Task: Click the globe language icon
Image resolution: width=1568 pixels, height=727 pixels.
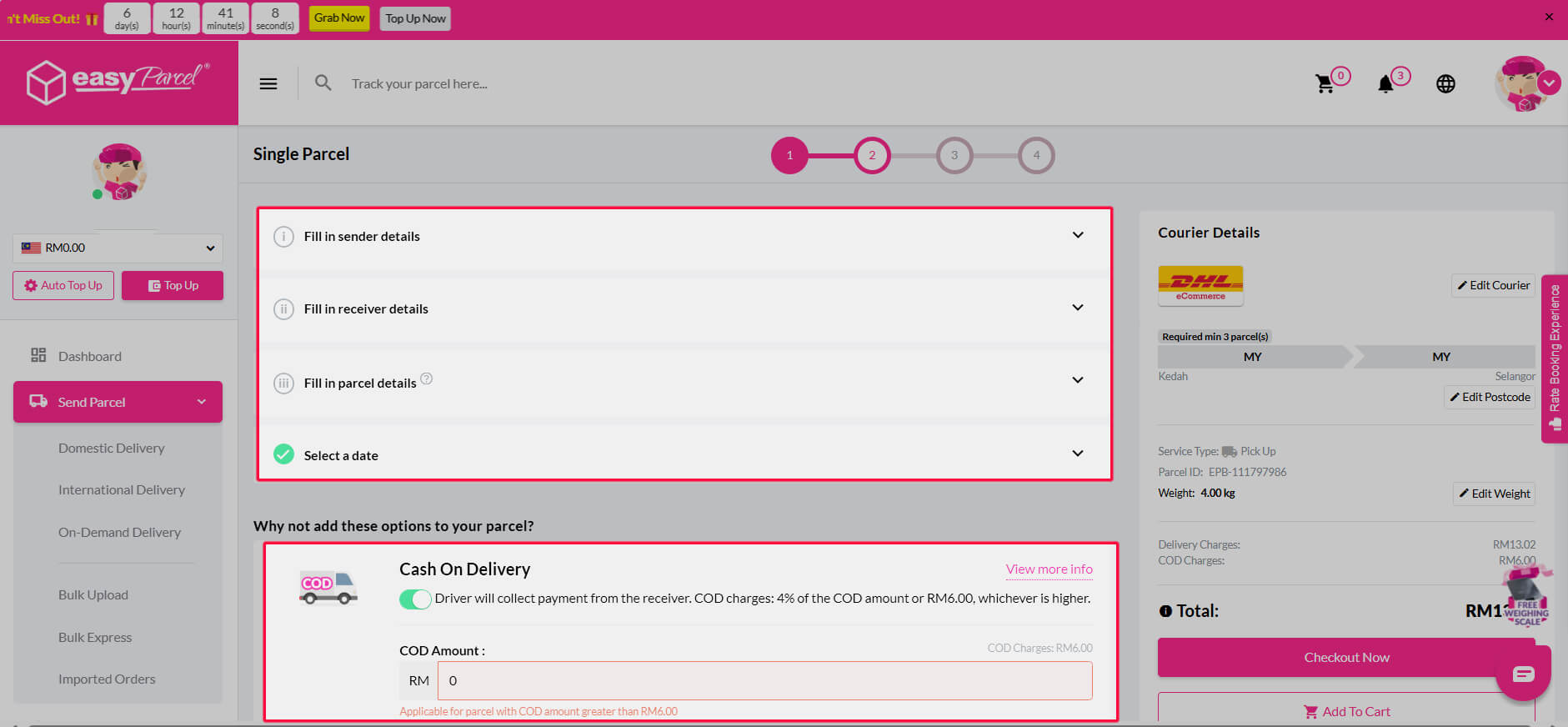Action: [1445, 83]
